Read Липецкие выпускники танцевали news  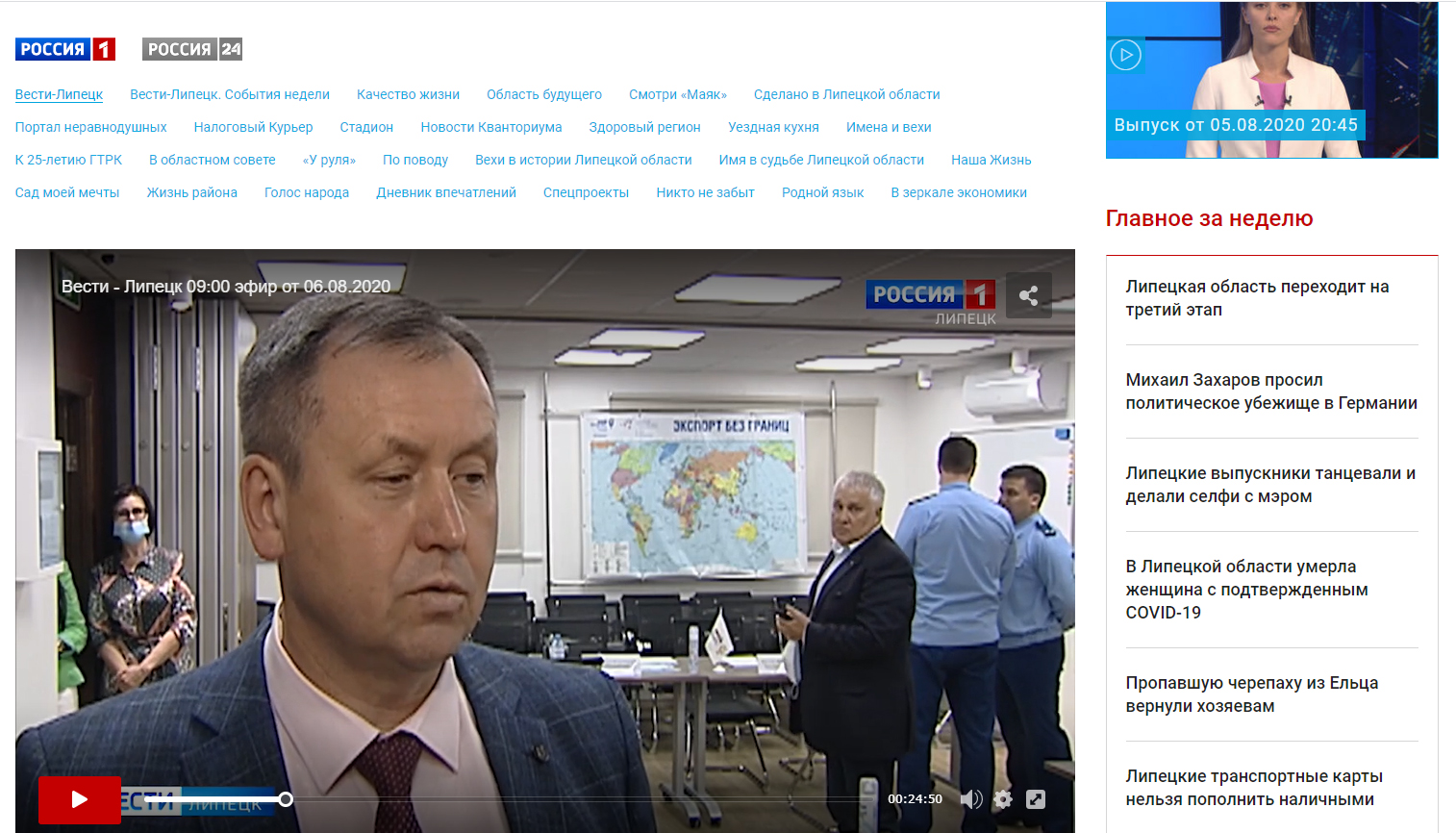[1270, 485]
